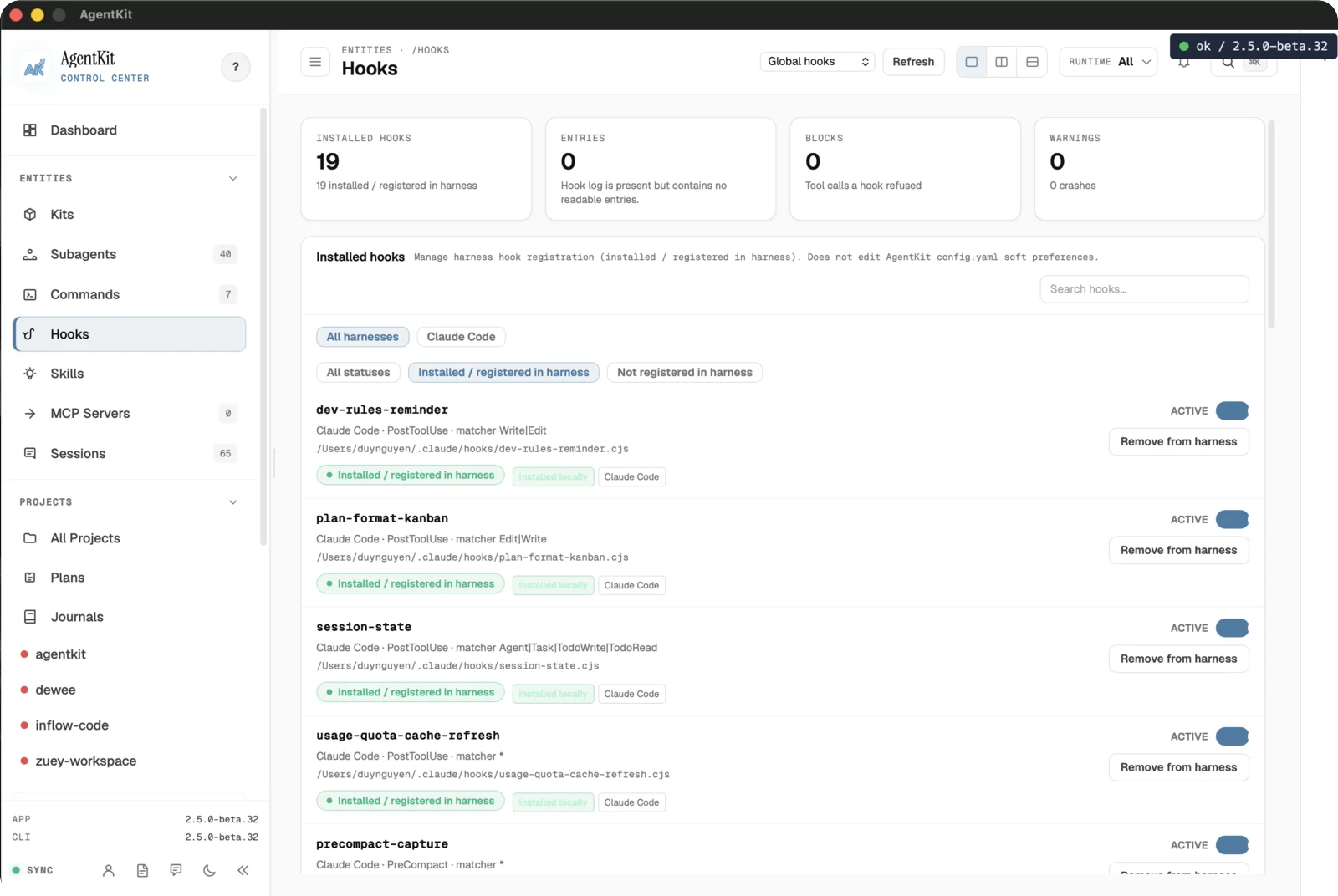The image size is (1338, 896).
Task: Collapse the Projects sidebar section
Action: tap(233, 502)
